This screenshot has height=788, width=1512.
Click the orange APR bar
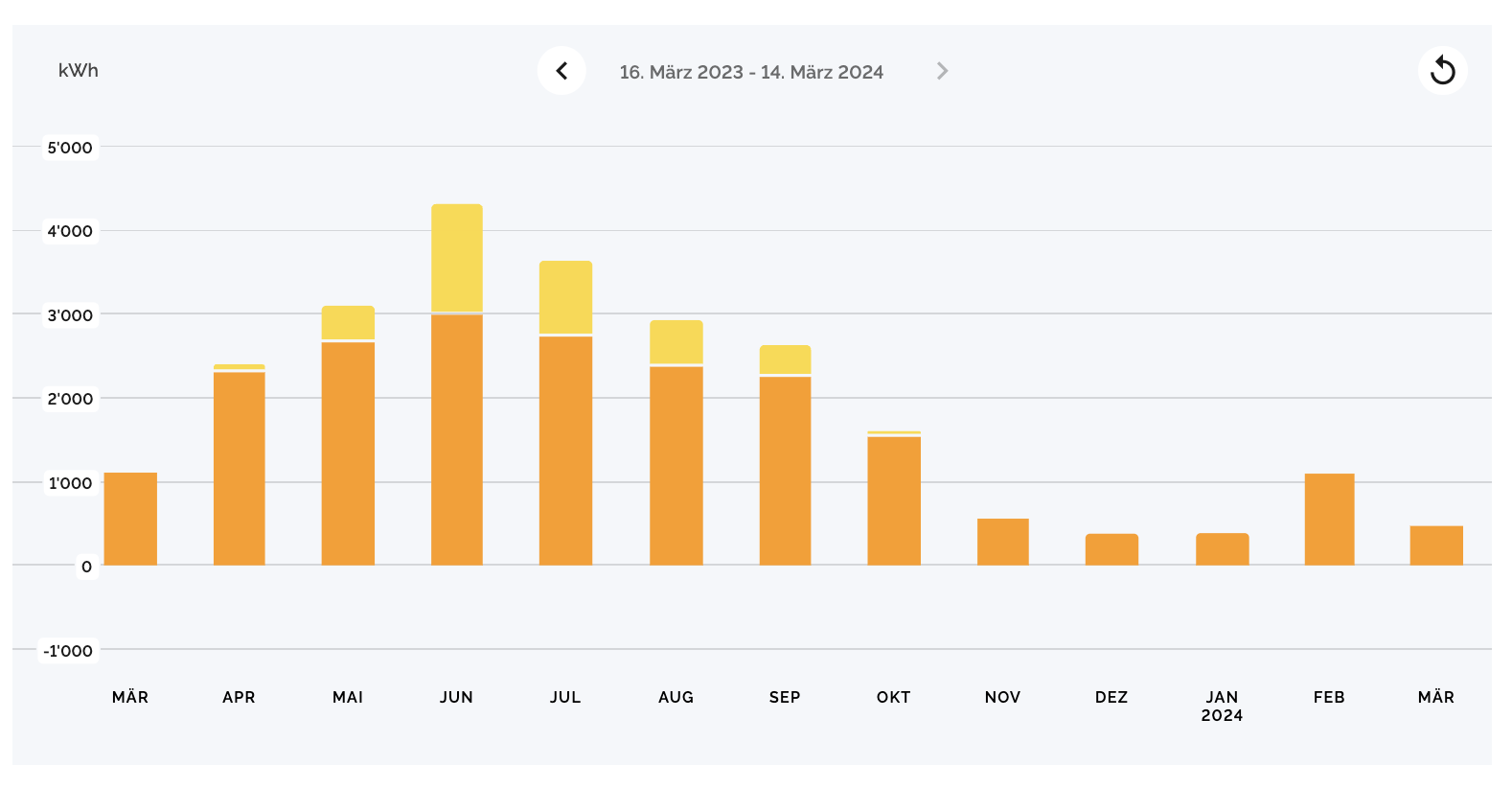pyautogui.click(x=239, y=469)
